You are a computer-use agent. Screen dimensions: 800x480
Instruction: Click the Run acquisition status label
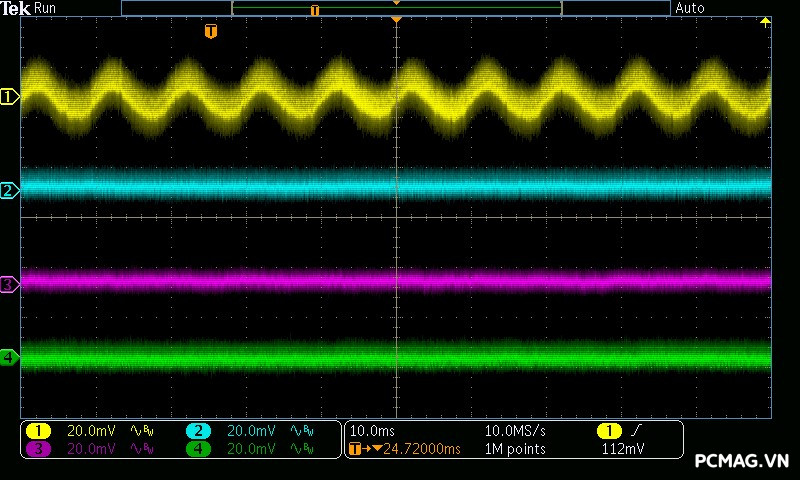45,8
